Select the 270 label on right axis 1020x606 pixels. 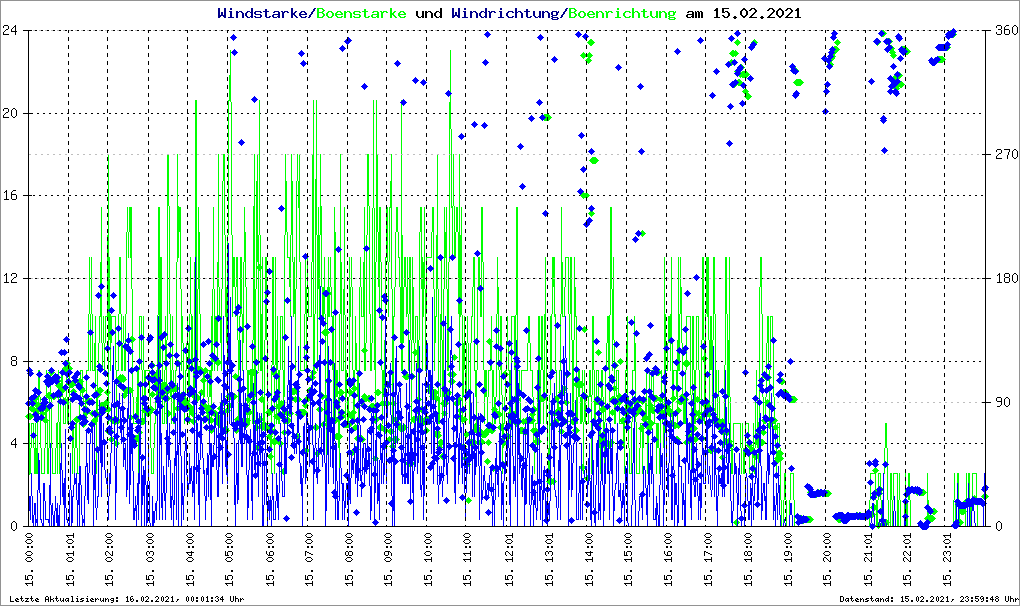(1006, 155)
